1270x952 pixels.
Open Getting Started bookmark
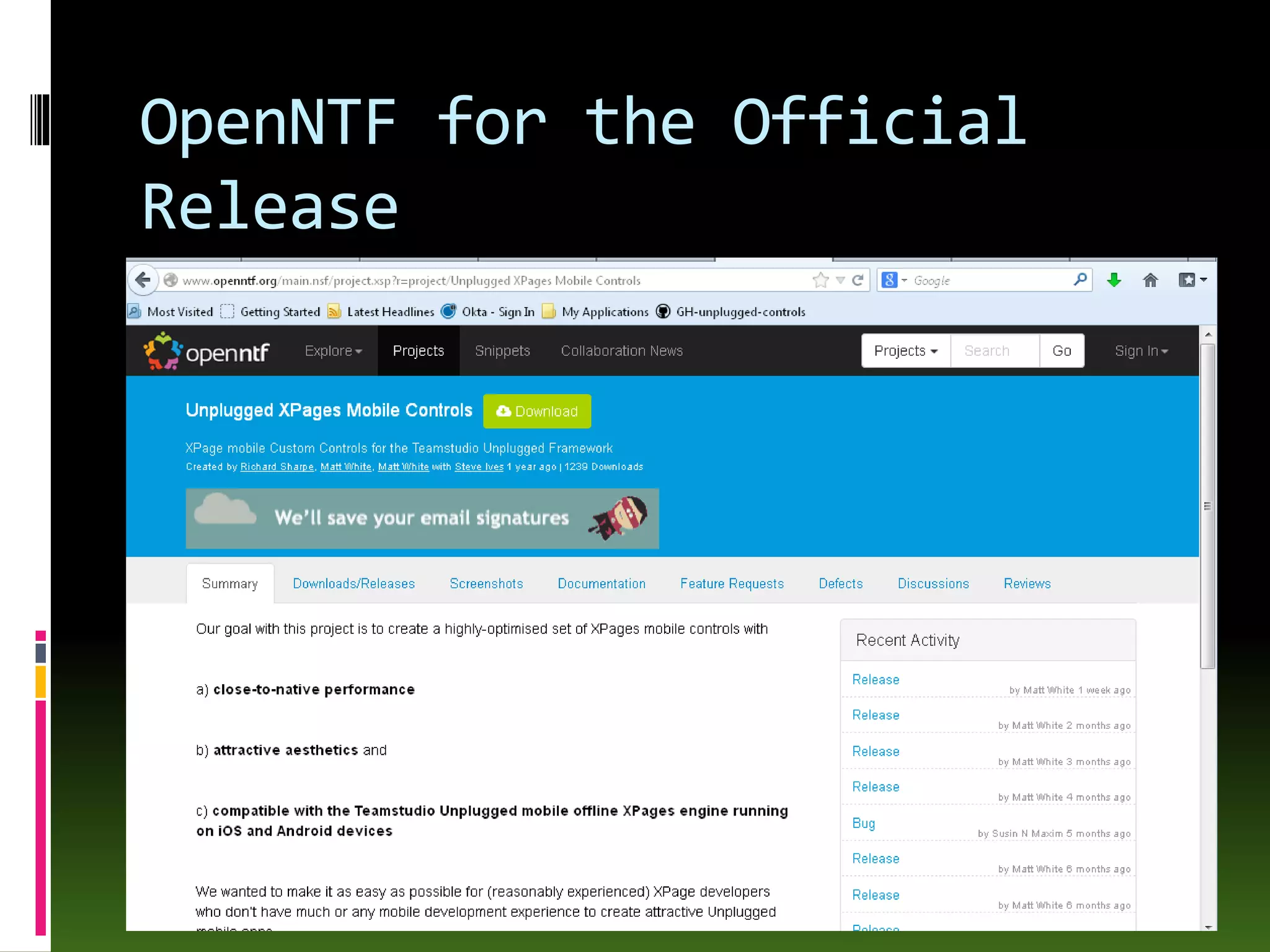[x=270, y=312]
